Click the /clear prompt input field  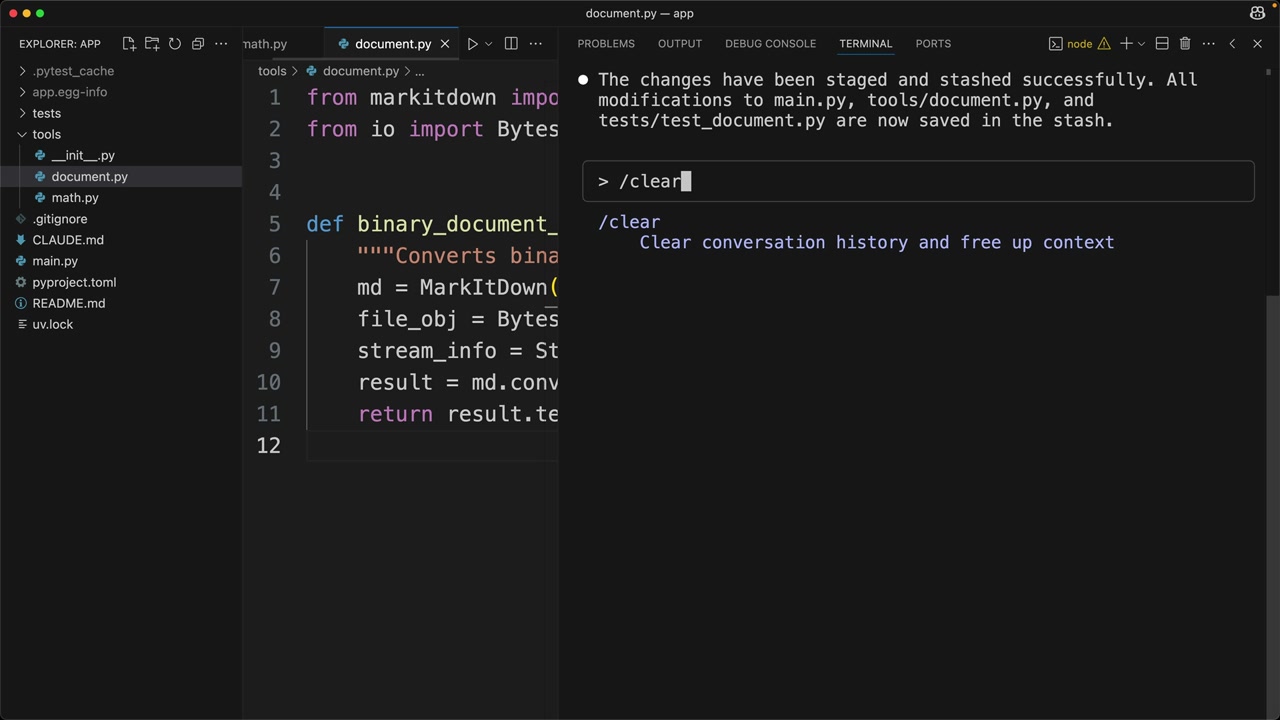[x=918, y=181]
